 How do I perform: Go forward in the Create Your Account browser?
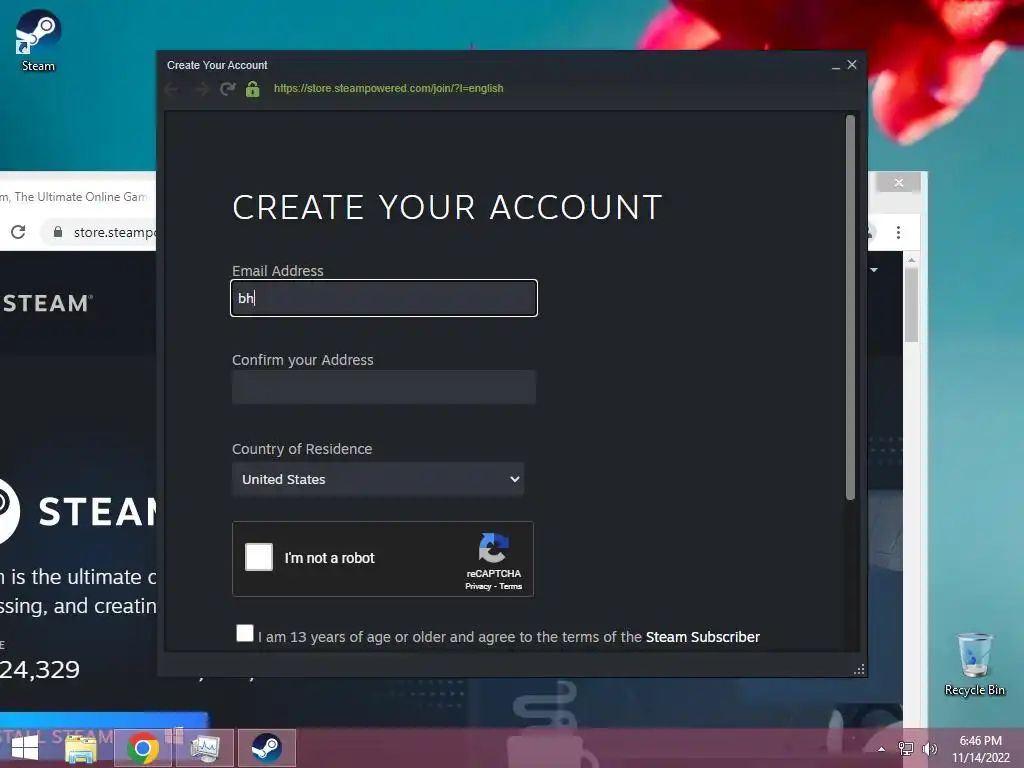coord(200,89)
